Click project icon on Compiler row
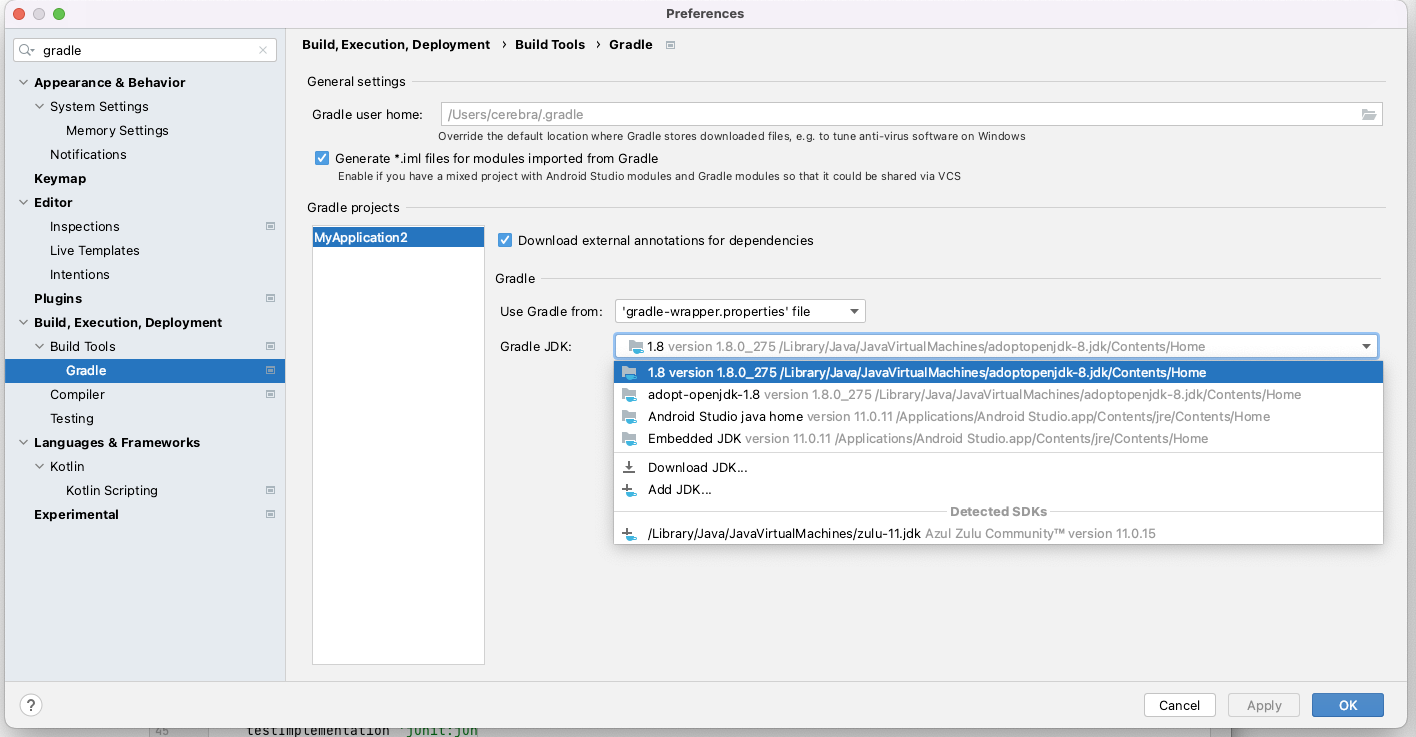1416x737 pixels. point(270,395)
